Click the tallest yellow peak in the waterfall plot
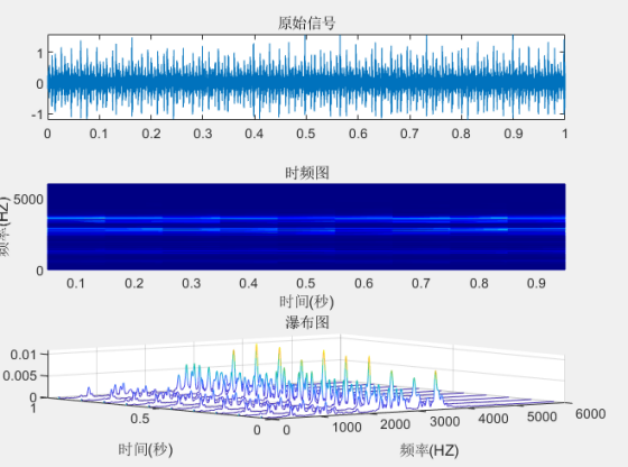The width and height of the screenshot is (628, 467). tap(256, 347)
